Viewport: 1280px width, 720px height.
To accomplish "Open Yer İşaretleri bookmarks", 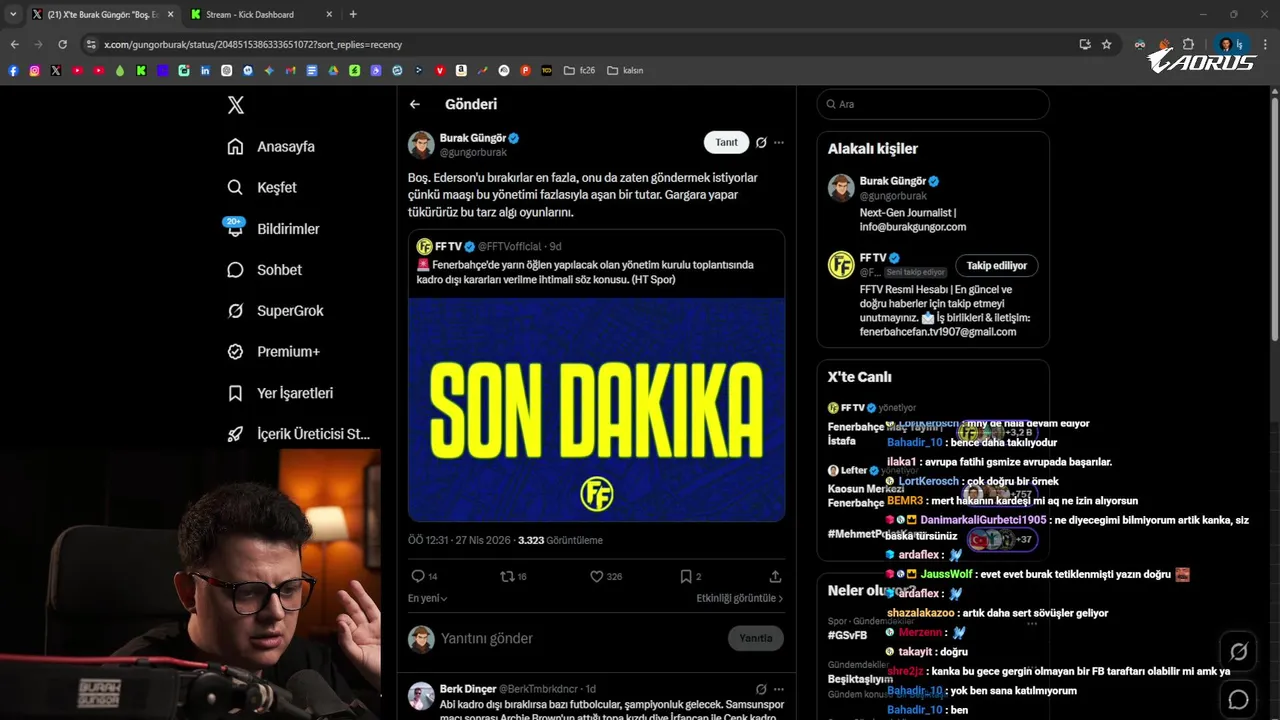I will tap(280, 393).
